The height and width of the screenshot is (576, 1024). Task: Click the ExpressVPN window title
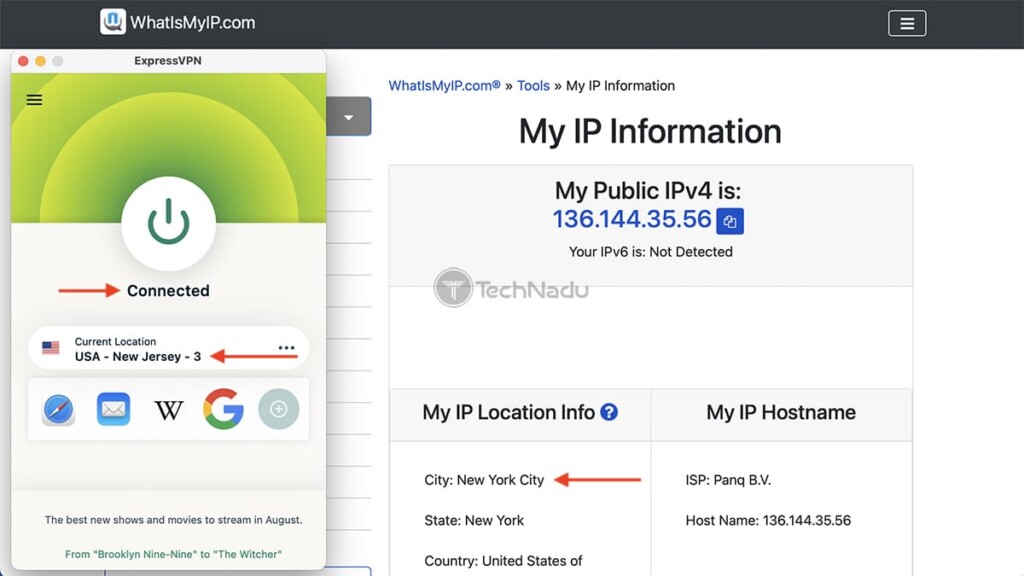pos(168,61)
